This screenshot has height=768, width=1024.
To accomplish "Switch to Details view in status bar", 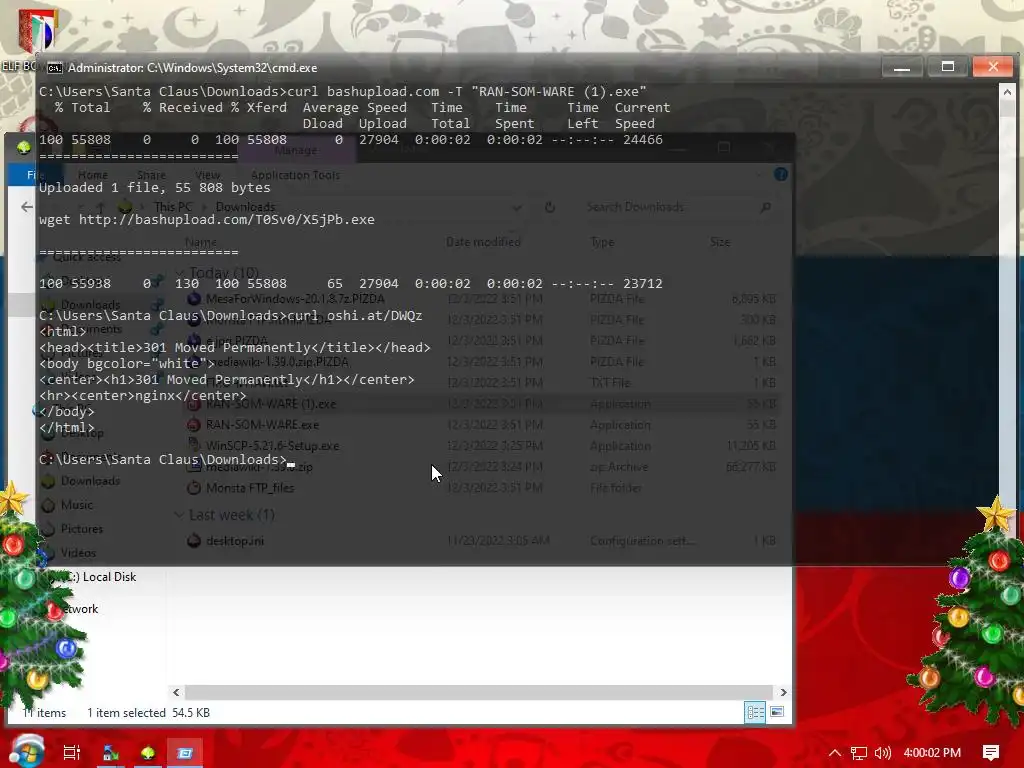I will click(755, 712).
